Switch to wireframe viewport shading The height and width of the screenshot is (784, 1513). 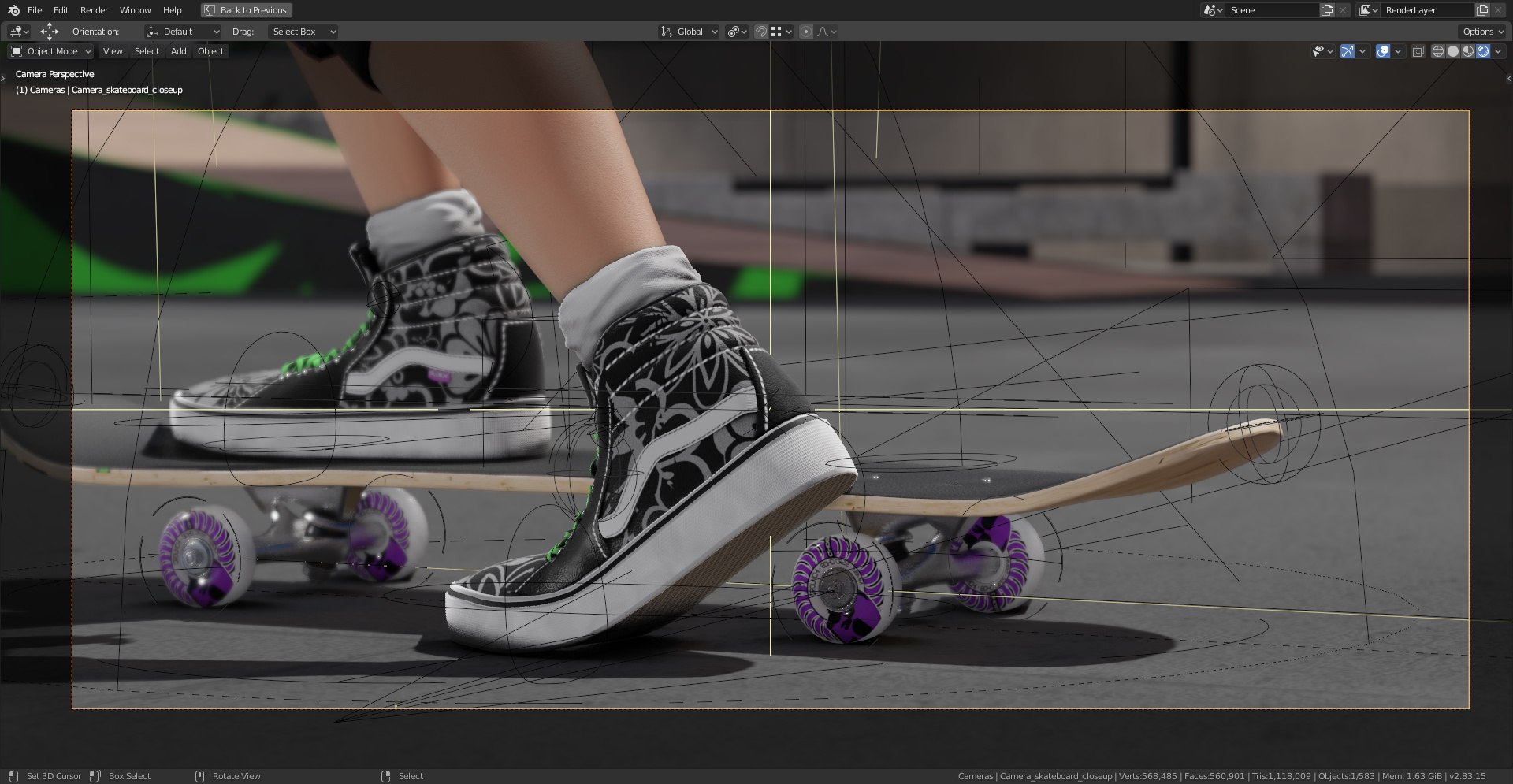click(1438, 51)
